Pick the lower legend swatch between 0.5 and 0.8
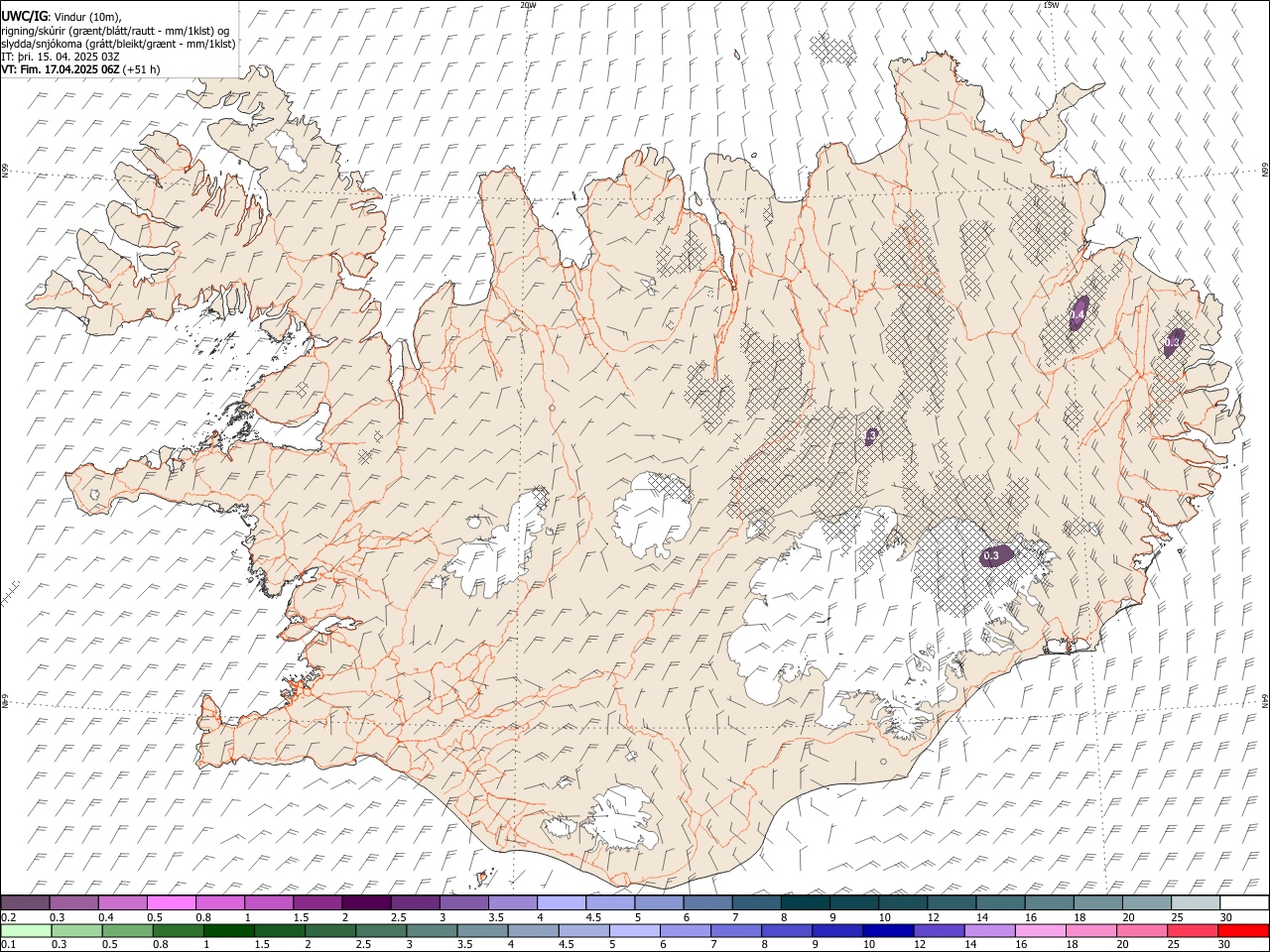The width and height of the screenshot is (1270, 952). (x=127, y=930)
